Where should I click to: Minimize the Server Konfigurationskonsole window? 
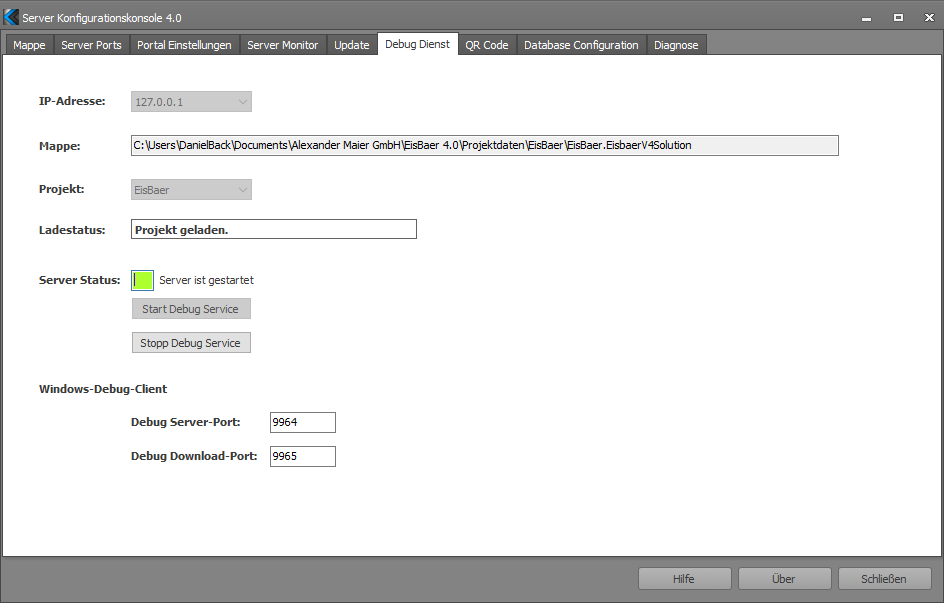point(866,18)
